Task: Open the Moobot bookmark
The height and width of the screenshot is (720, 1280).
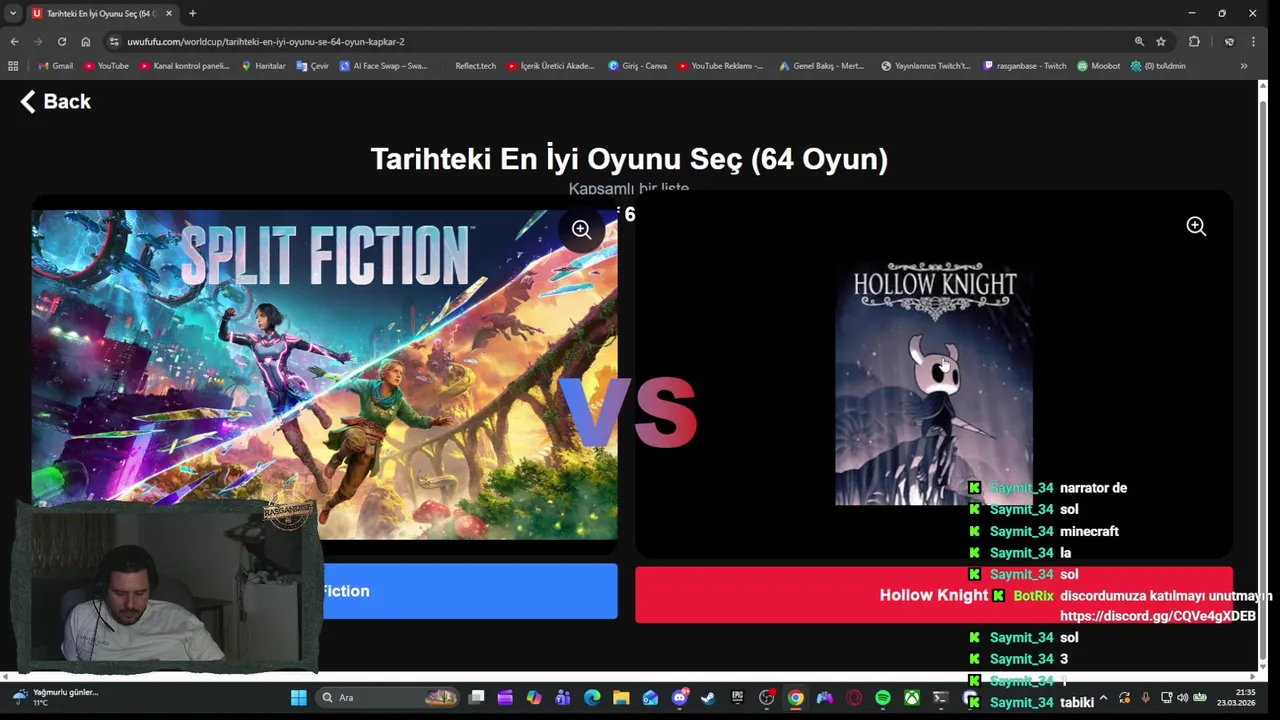Action: tap(1098, 66)
